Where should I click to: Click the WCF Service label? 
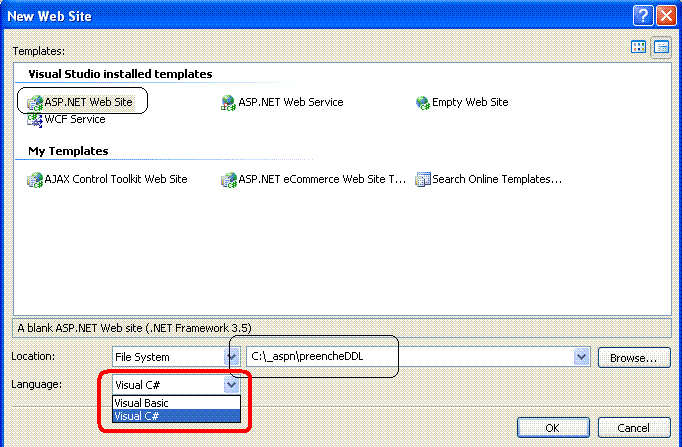pyautogui.click(x=75, y=120)
